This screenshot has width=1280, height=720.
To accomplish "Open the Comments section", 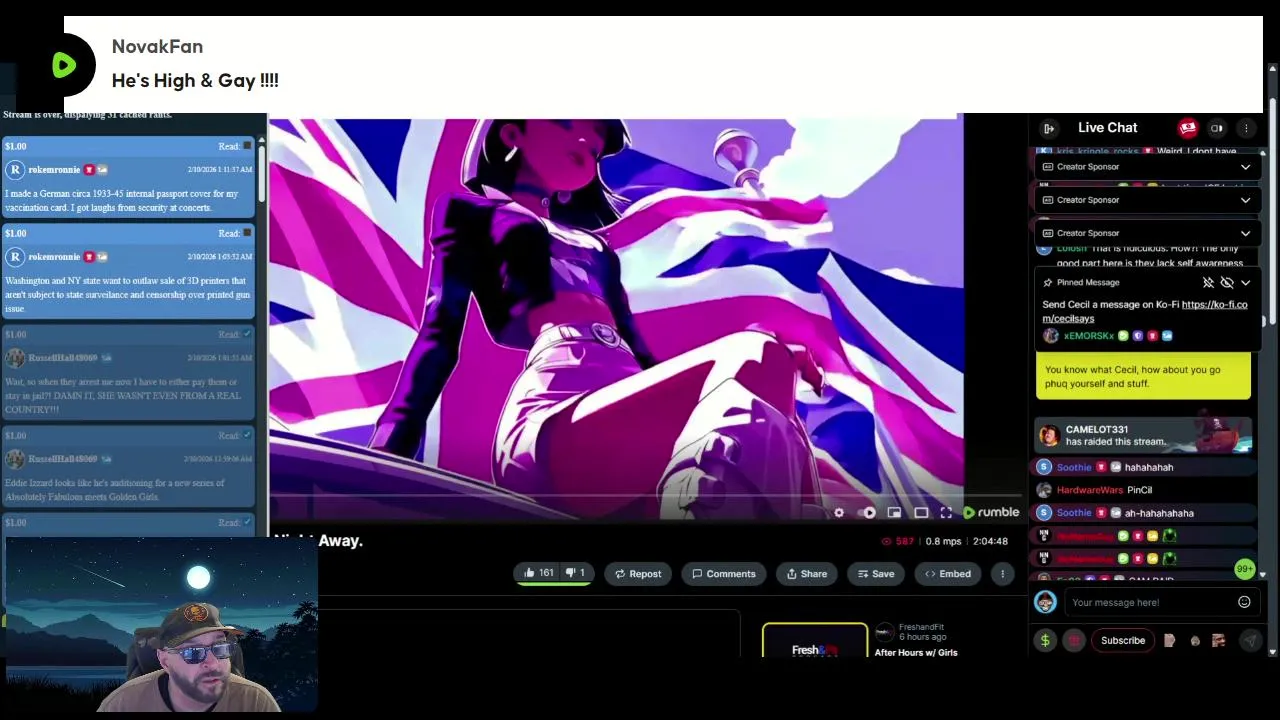I will coord(724,574).
